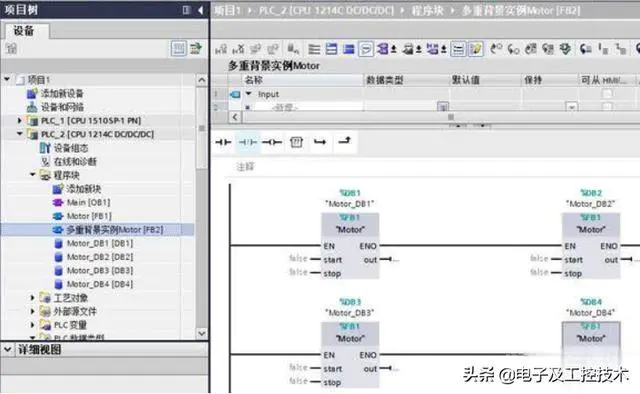Click the project tree header window icon

click(186, 10)
